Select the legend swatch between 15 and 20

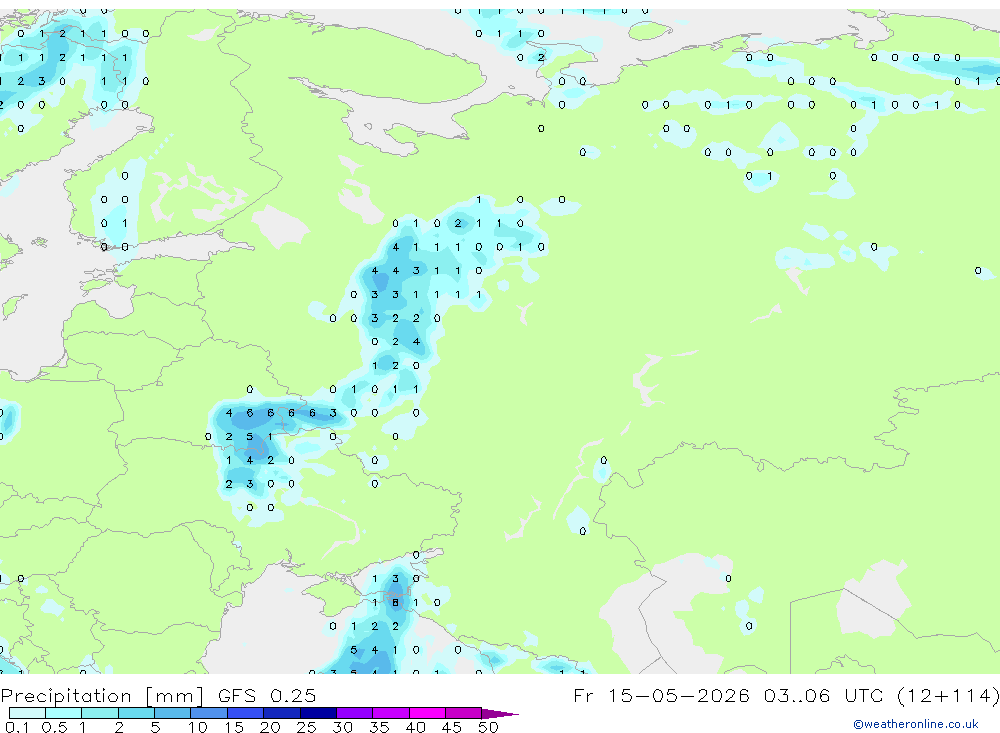click(x=245, y=713)
